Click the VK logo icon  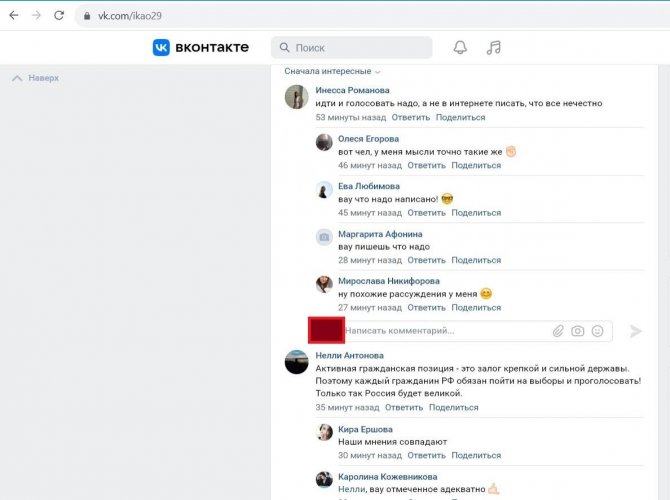click(x=161, y=47)
